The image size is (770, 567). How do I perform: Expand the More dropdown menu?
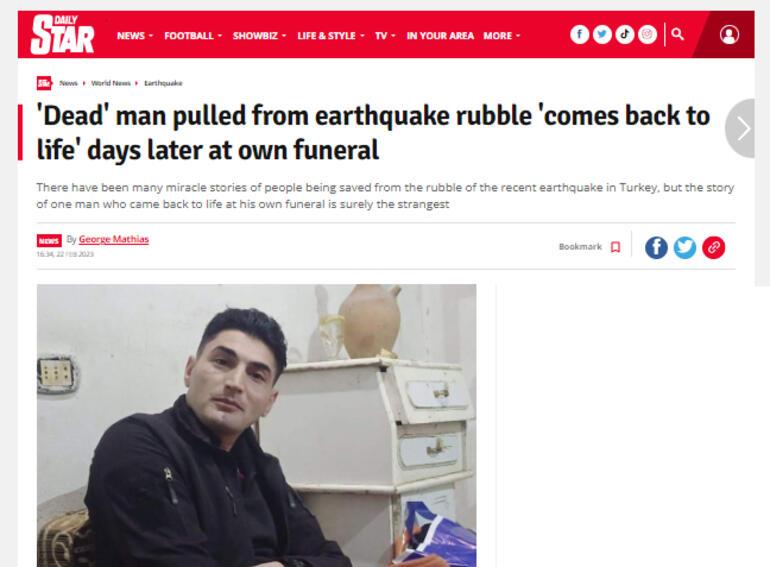pos(501,36)
